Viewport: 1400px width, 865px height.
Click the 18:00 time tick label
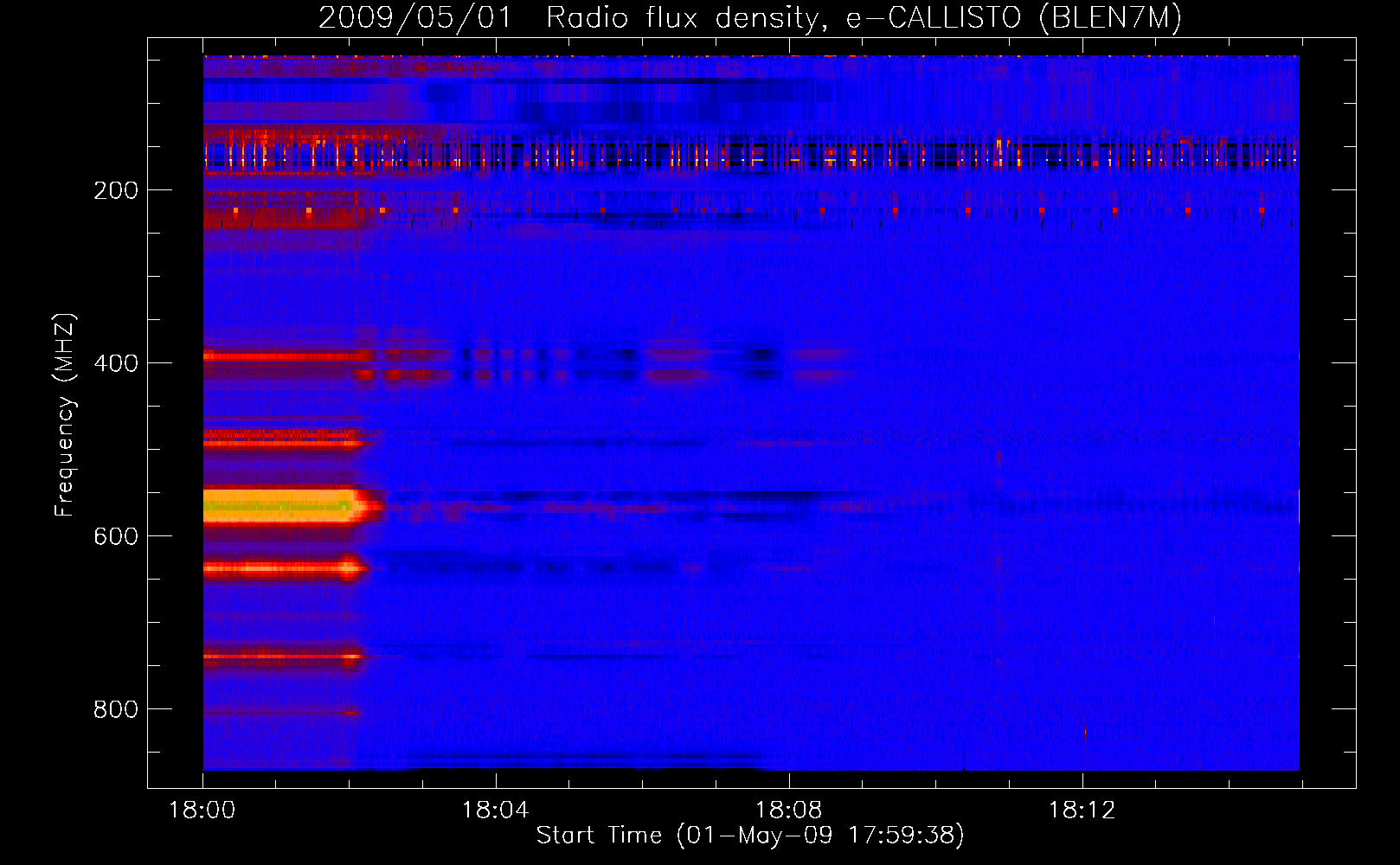[x=202, y=811]
